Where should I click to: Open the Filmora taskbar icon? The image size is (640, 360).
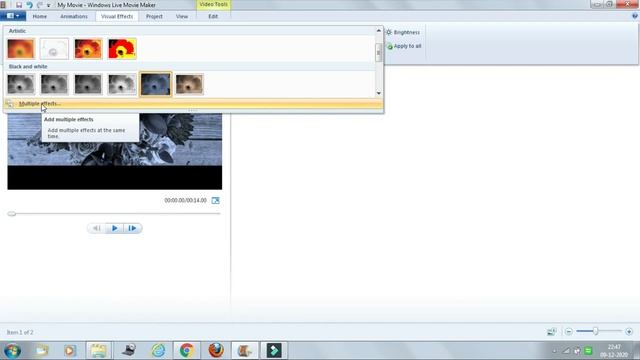point(274,351)
